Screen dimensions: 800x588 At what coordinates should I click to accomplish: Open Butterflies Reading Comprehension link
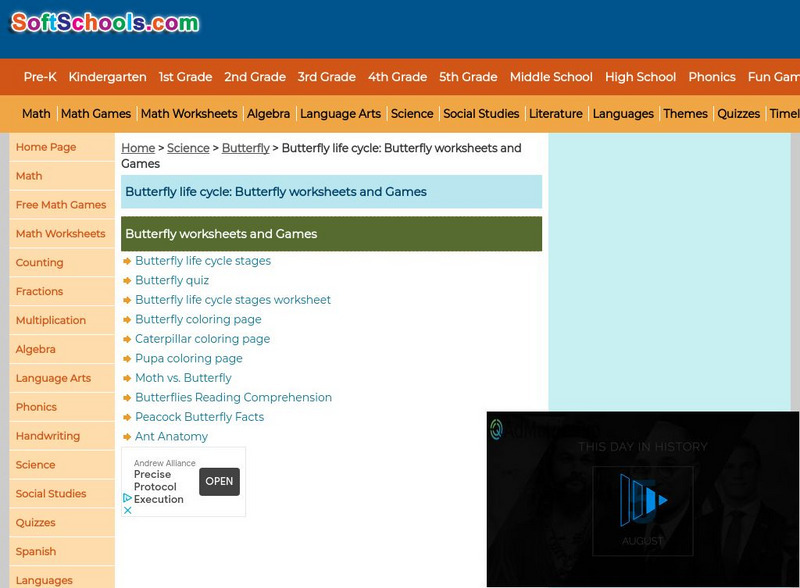pyautogui.click(x=233, y=397)
